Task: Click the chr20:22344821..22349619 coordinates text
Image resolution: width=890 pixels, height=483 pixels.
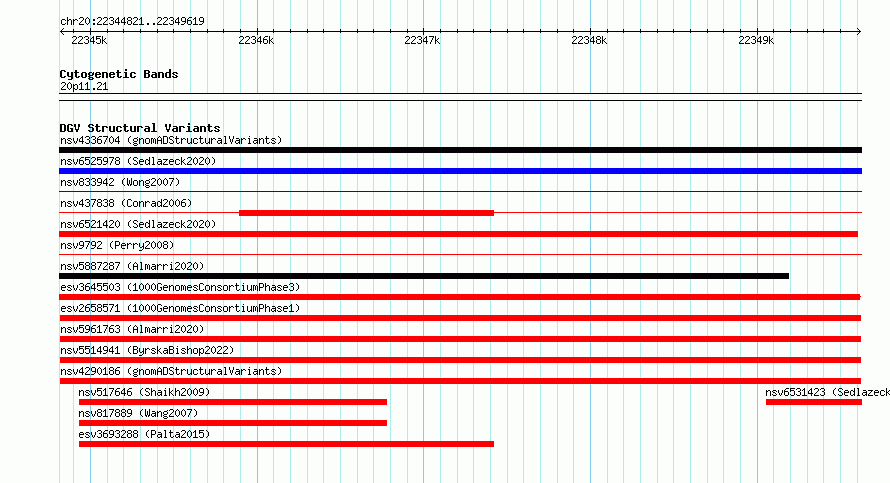Action: [x=132, y=21]
